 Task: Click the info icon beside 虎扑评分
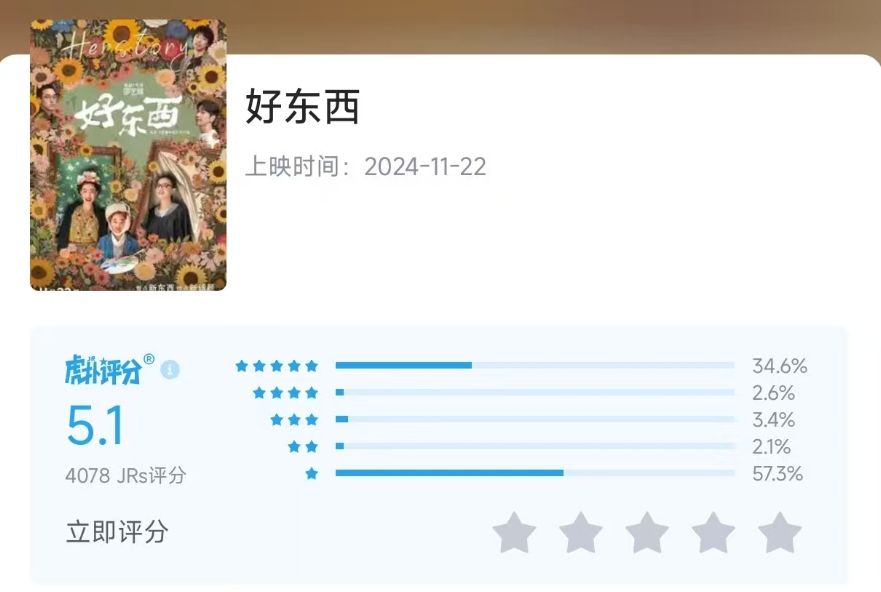(170, 370)
